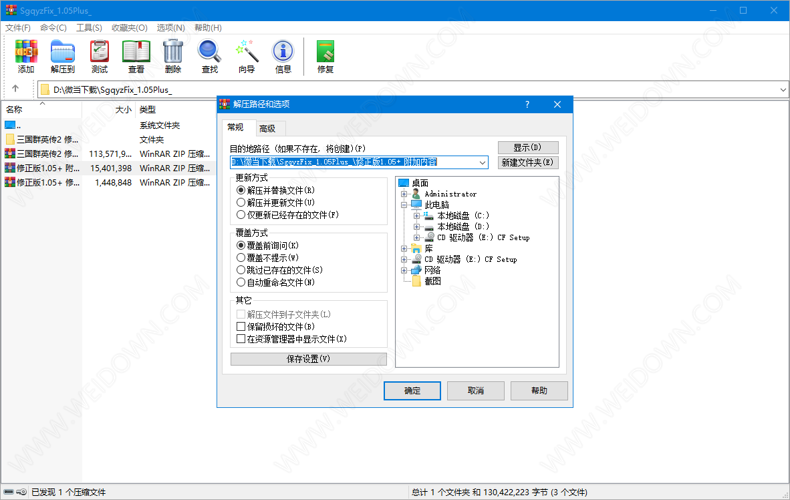Image resolution: width=790 pixels, height=500 pixels.
Task: Click the dialog help question mark
Action: [x=527, y=104]
